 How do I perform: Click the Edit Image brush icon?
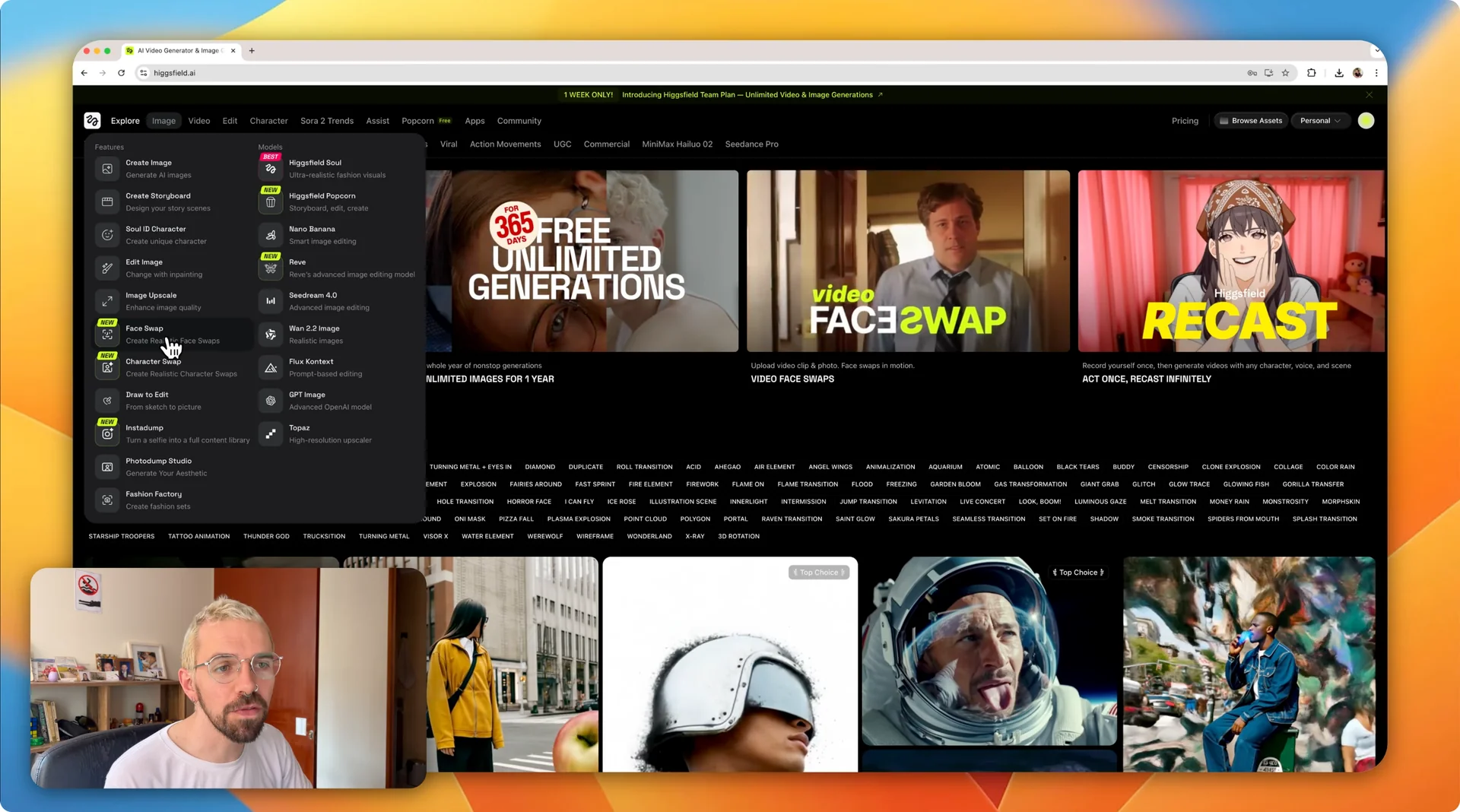tap(107, 268)
